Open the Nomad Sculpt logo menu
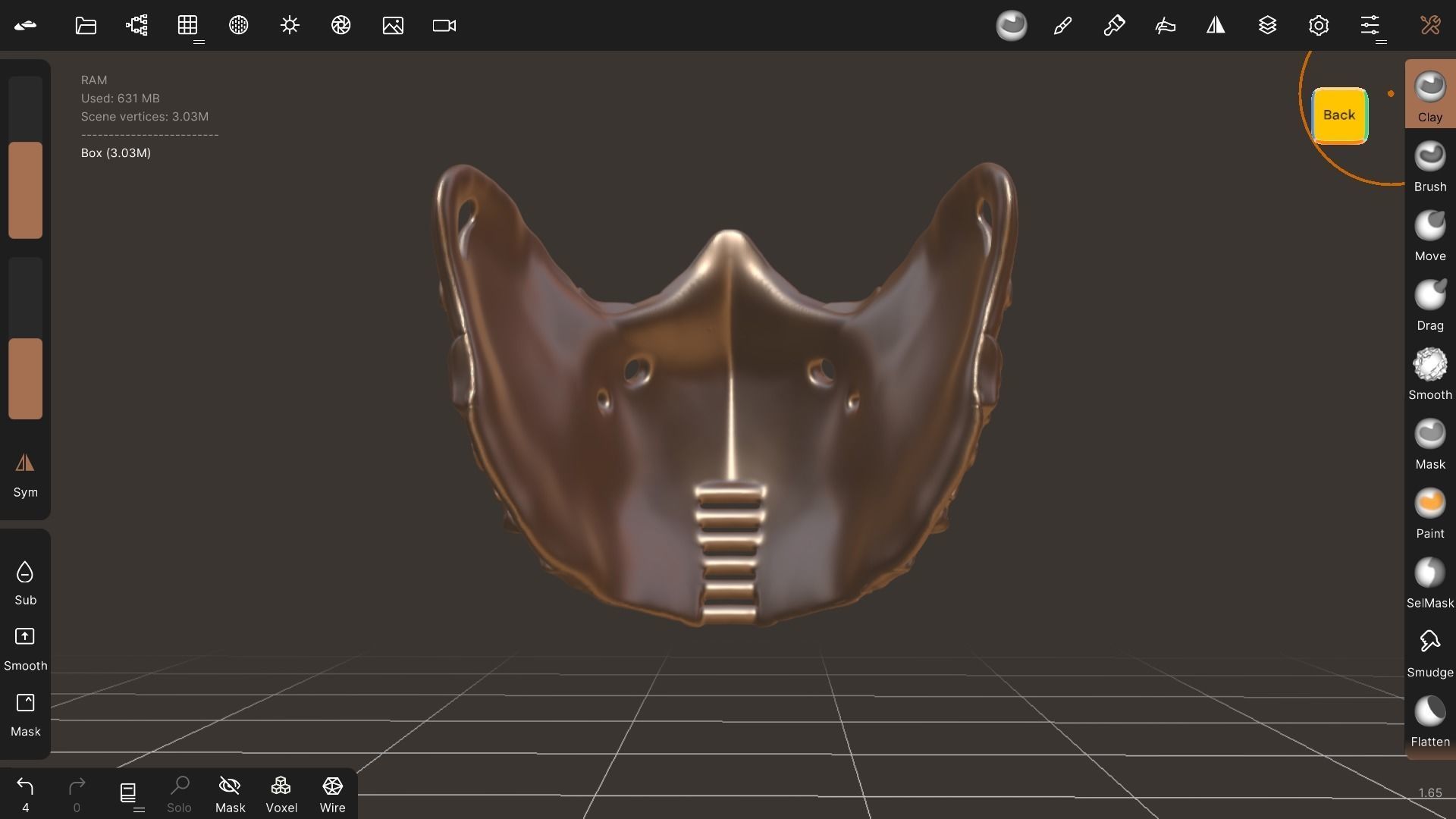This screenshot has width=1456, height=819. pos(25,25)
